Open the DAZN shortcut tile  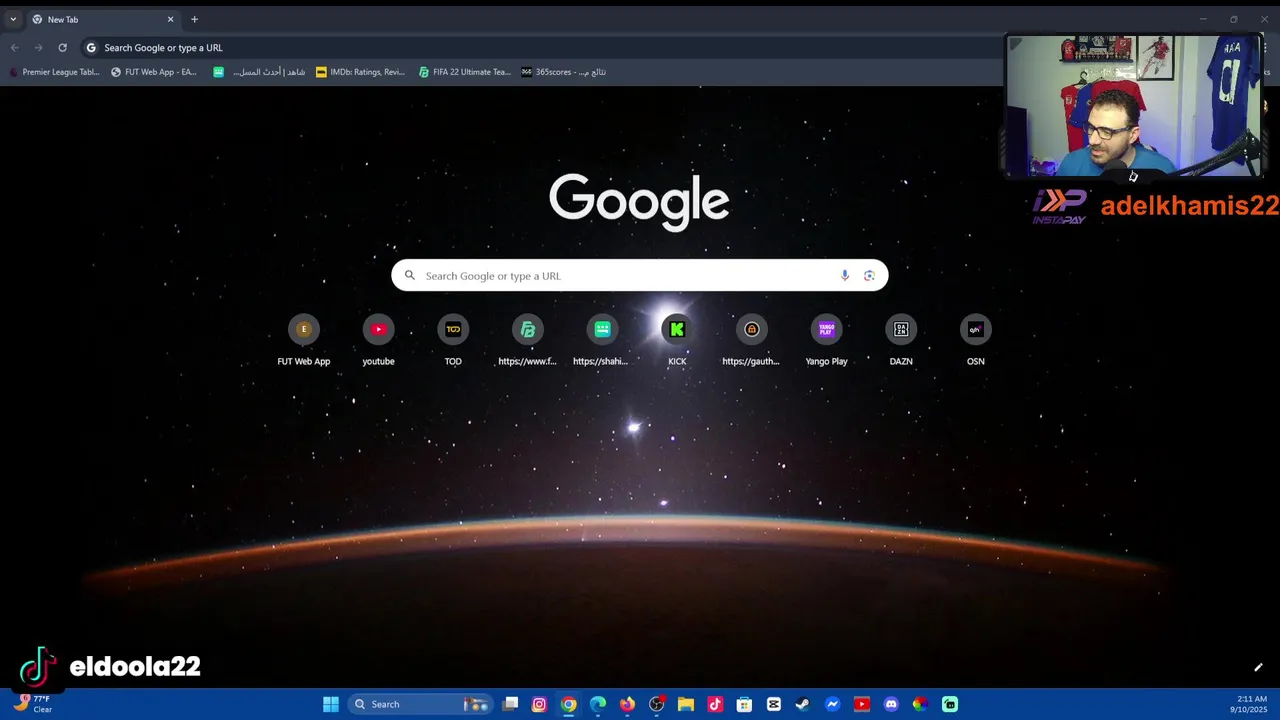click(x=901, y=341)
